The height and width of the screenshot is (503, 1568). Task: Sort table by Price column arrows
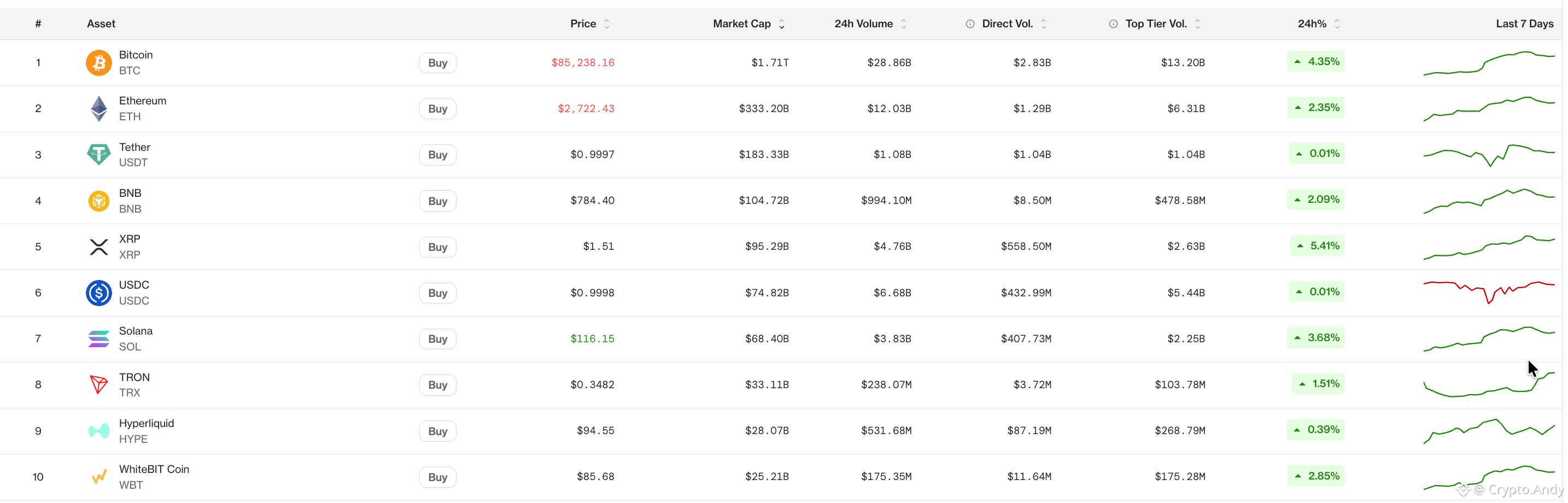tap(606, 24)
